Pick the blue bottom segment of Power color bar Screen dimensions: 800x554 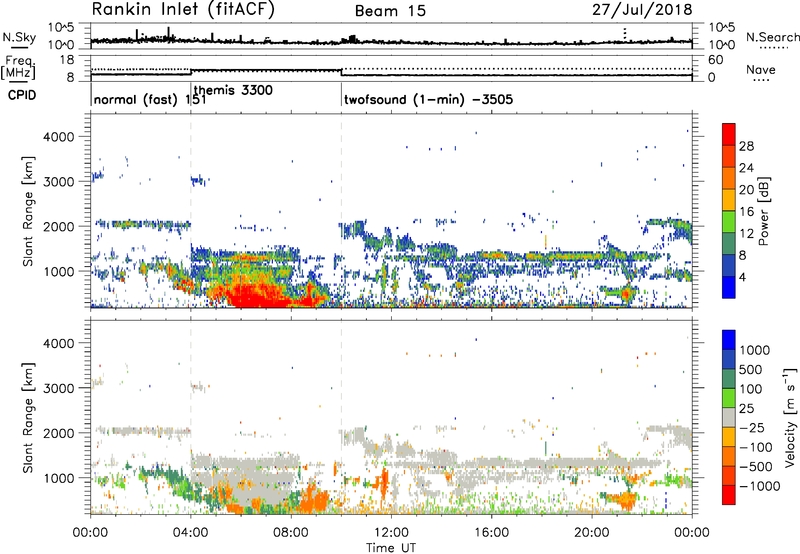(729, 287)
